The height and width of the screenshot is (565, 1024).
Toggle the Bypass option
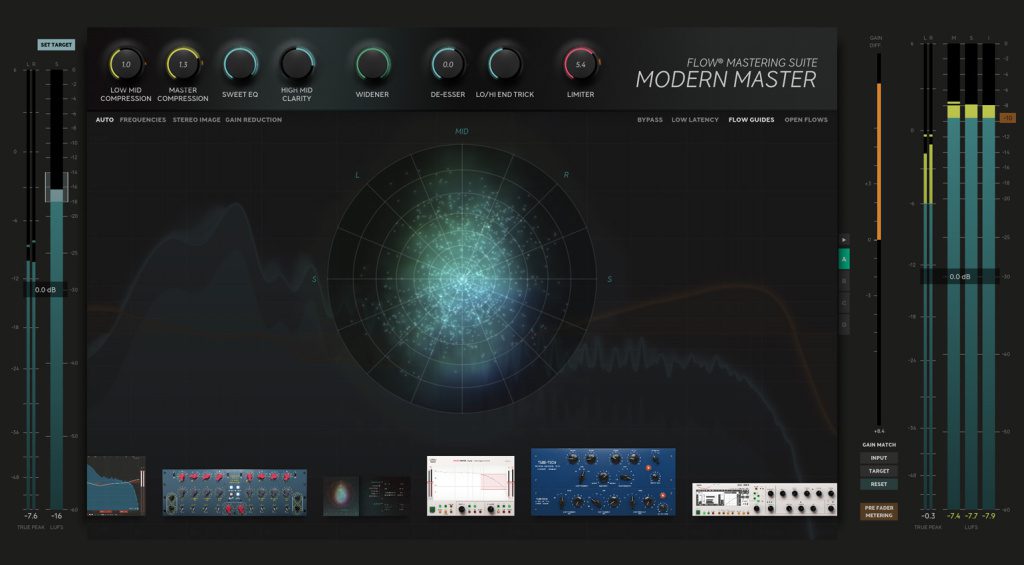click(650, 120)
